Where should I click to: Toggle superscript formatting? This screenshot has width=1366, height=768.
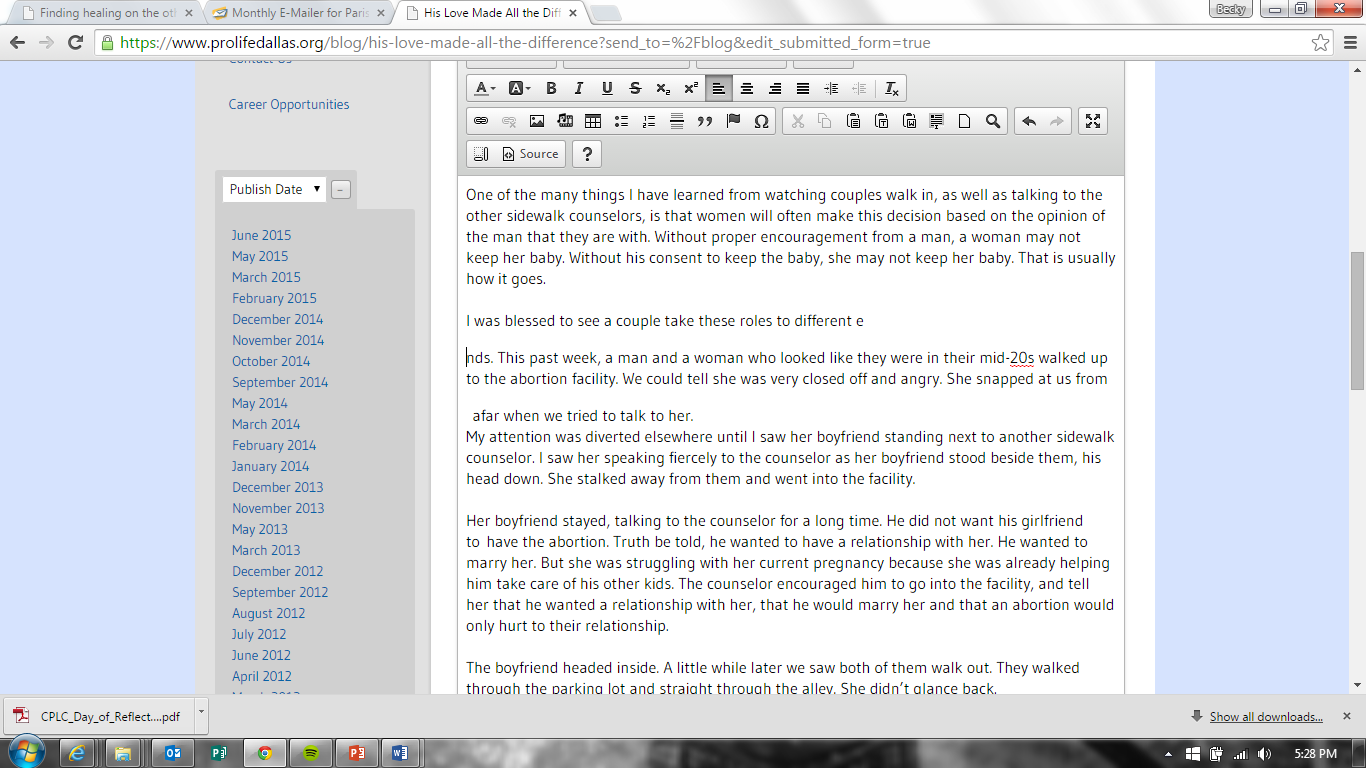tap(691, 88)
